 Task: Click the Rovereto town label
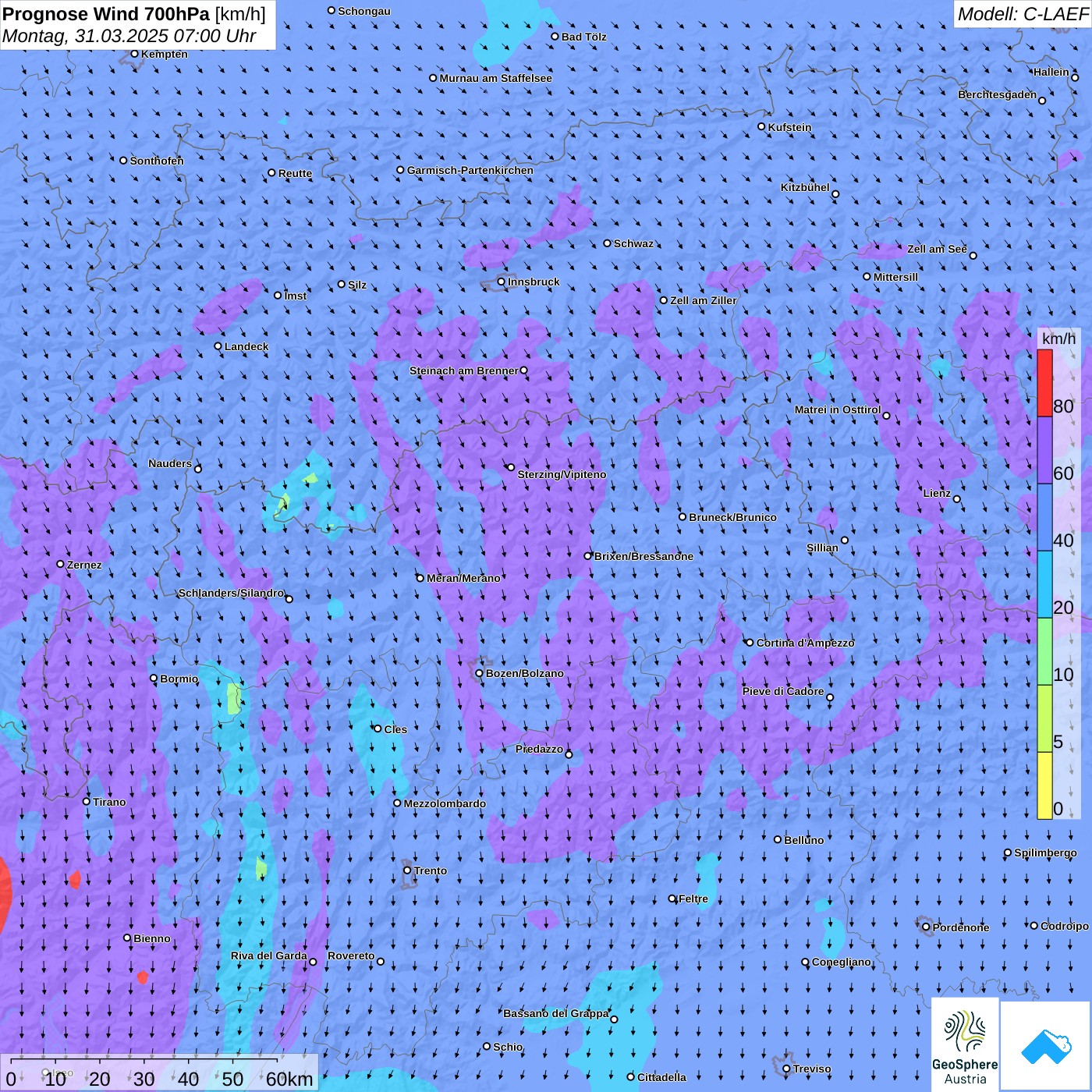351,955
